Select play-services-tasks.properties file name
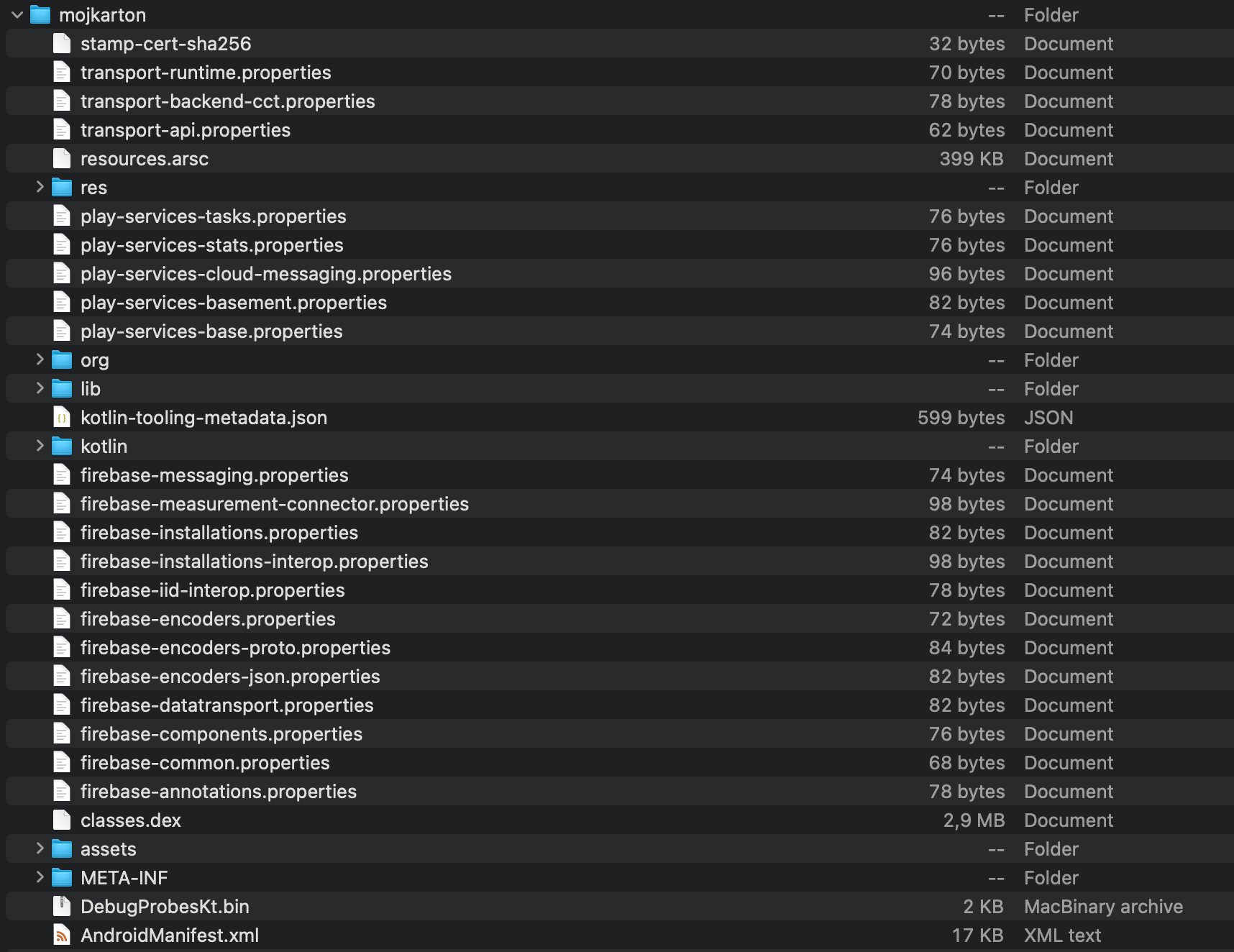 214,216
